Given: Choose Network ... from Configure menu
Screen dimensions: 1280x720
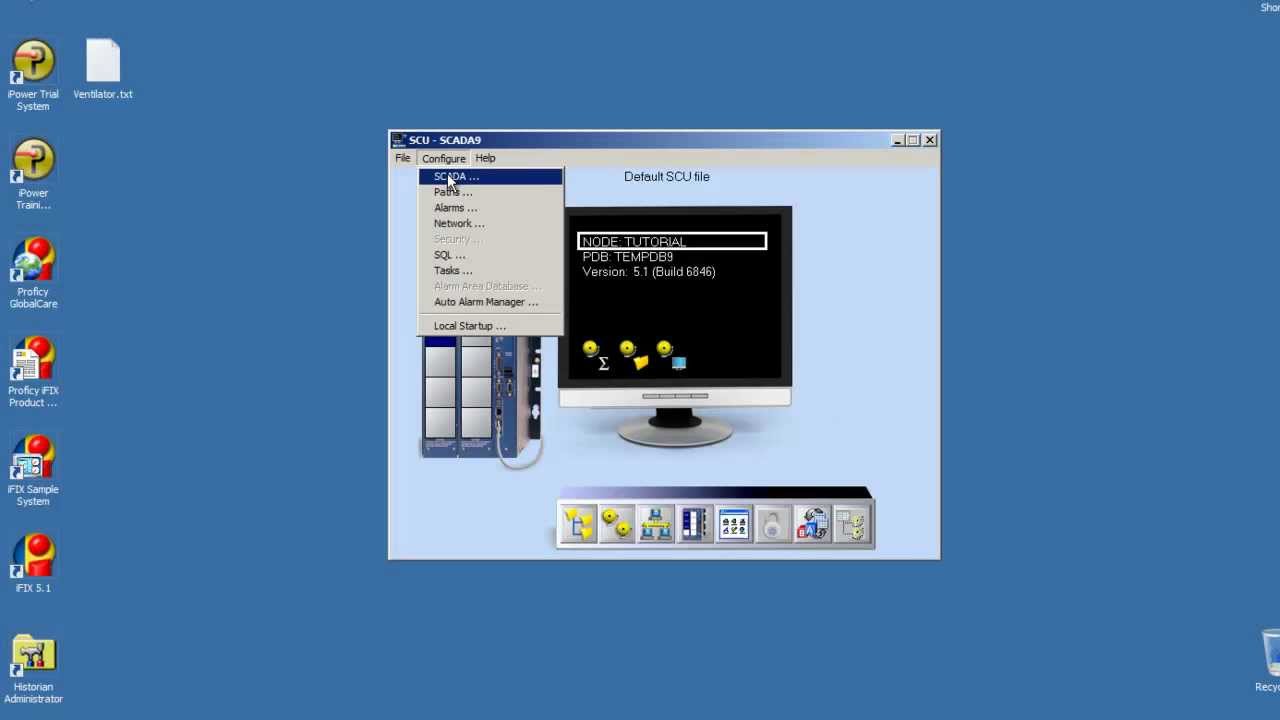Looking at the screenshot, I should [x=490, y=224].
